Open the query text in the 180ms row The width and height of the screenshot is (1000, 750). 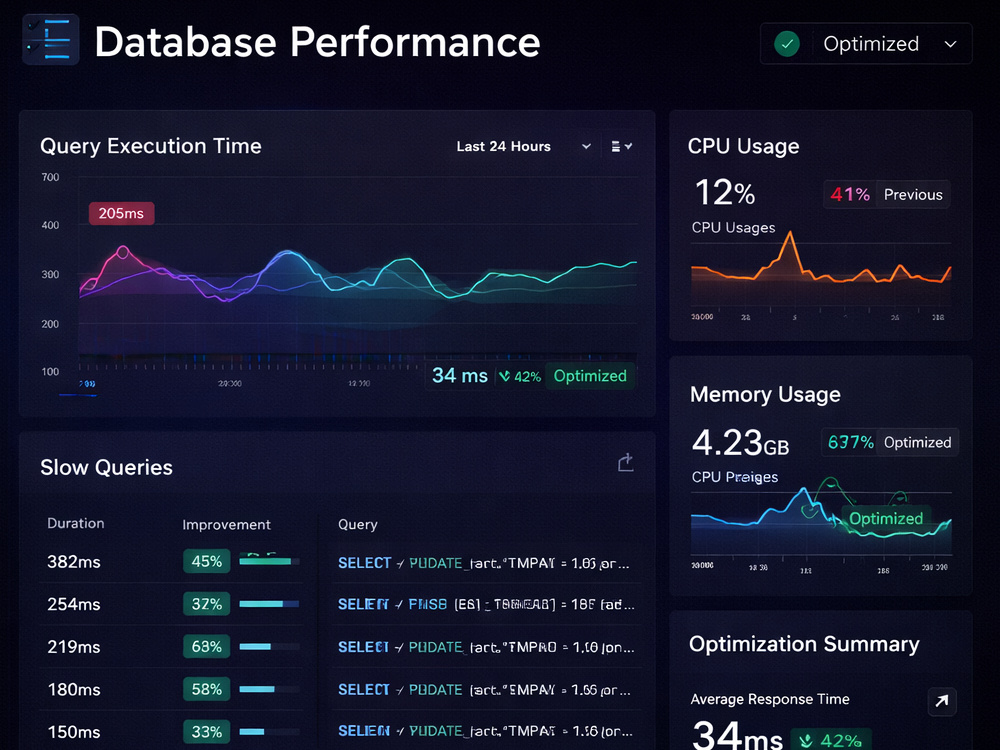[484, 690]
